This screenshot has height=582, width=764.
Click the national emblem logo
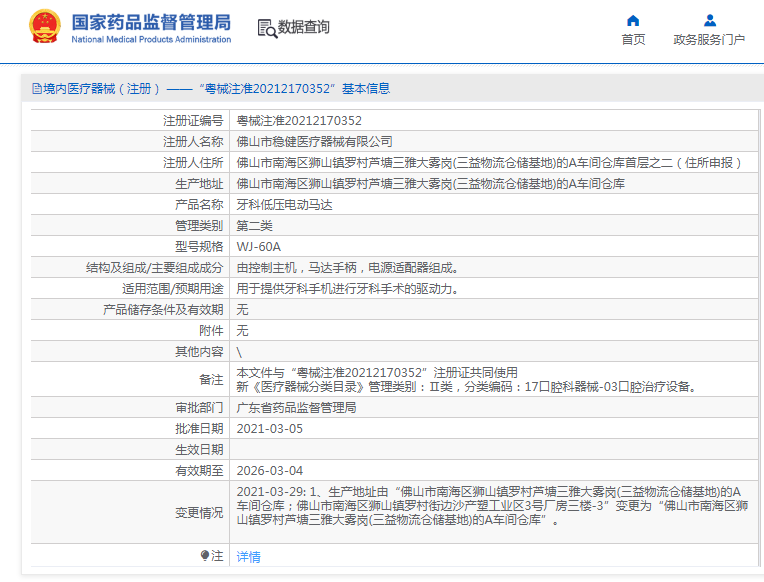(45, 26)
